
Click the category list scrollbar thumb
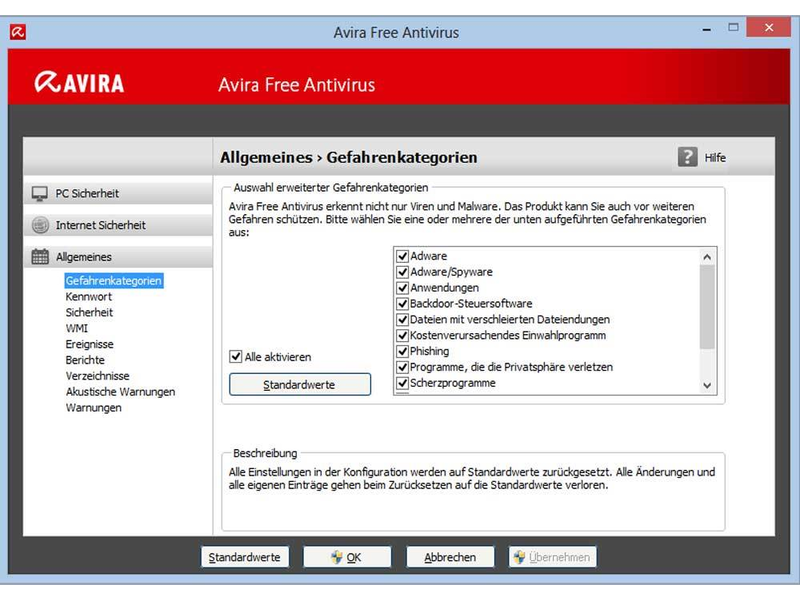point(707,307)
